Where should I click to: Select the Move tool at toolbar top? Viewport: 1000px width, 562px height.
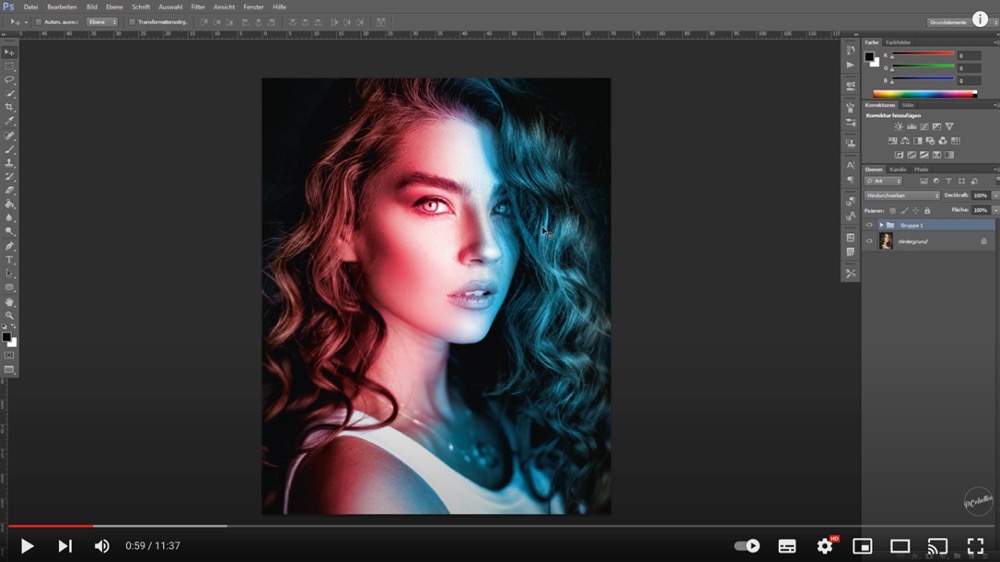10,52
